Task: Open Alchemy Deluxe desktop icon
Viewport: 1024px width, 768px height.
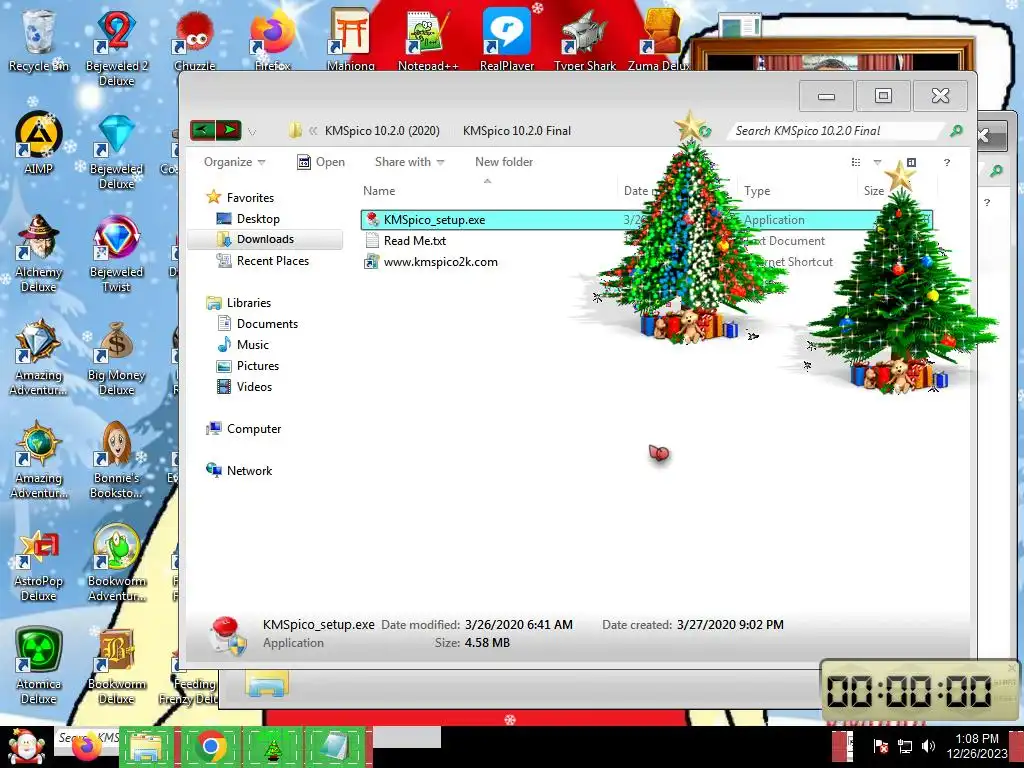Action: [39, 253]
